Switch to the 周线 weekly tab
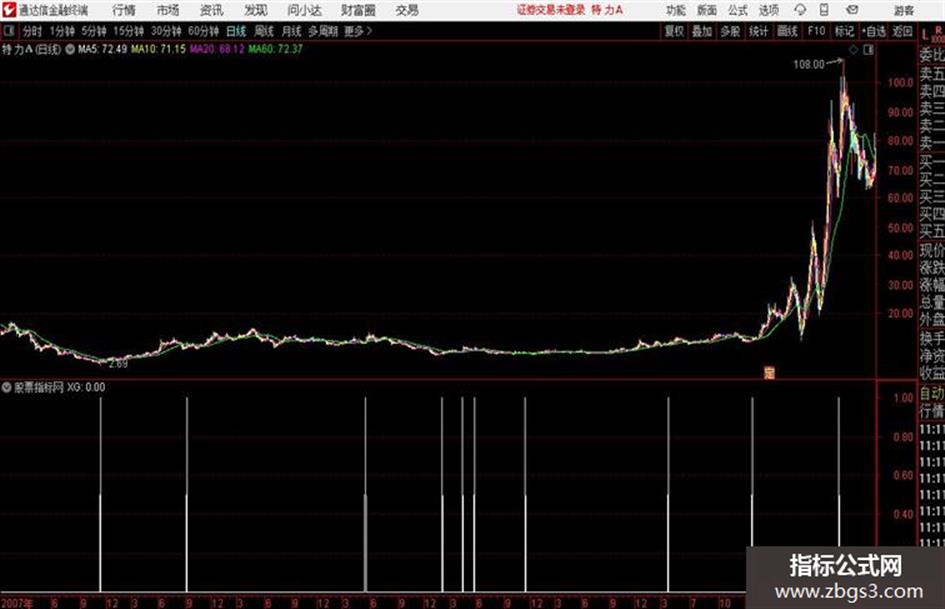This screenshot has height=609, width=945. [264, 31]
